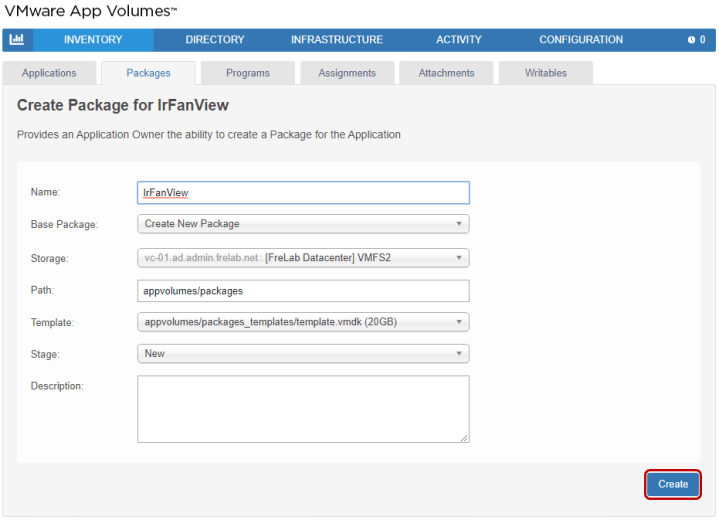Screen dimensions: 719x520
Task: Click the Name field containing IrFanView
Action: [303, 192]
